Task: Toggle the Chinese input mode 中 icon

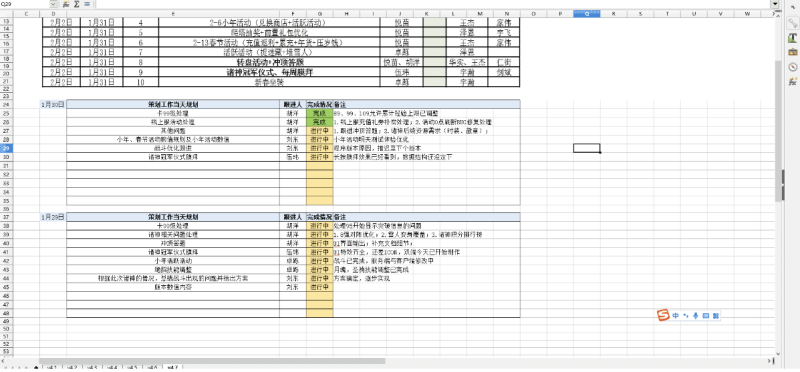Action: 676,316
